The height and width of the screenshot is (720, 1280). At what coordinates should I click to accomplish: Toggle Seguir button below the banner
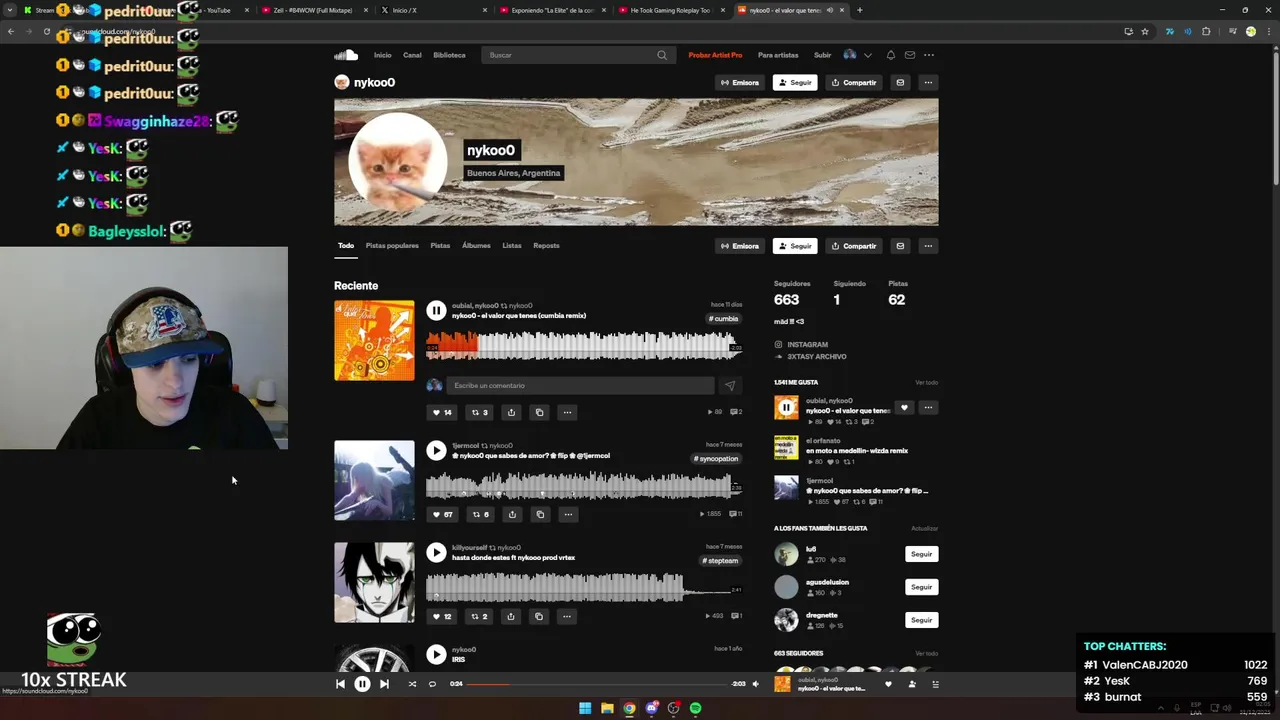click(x=795, y=246)
